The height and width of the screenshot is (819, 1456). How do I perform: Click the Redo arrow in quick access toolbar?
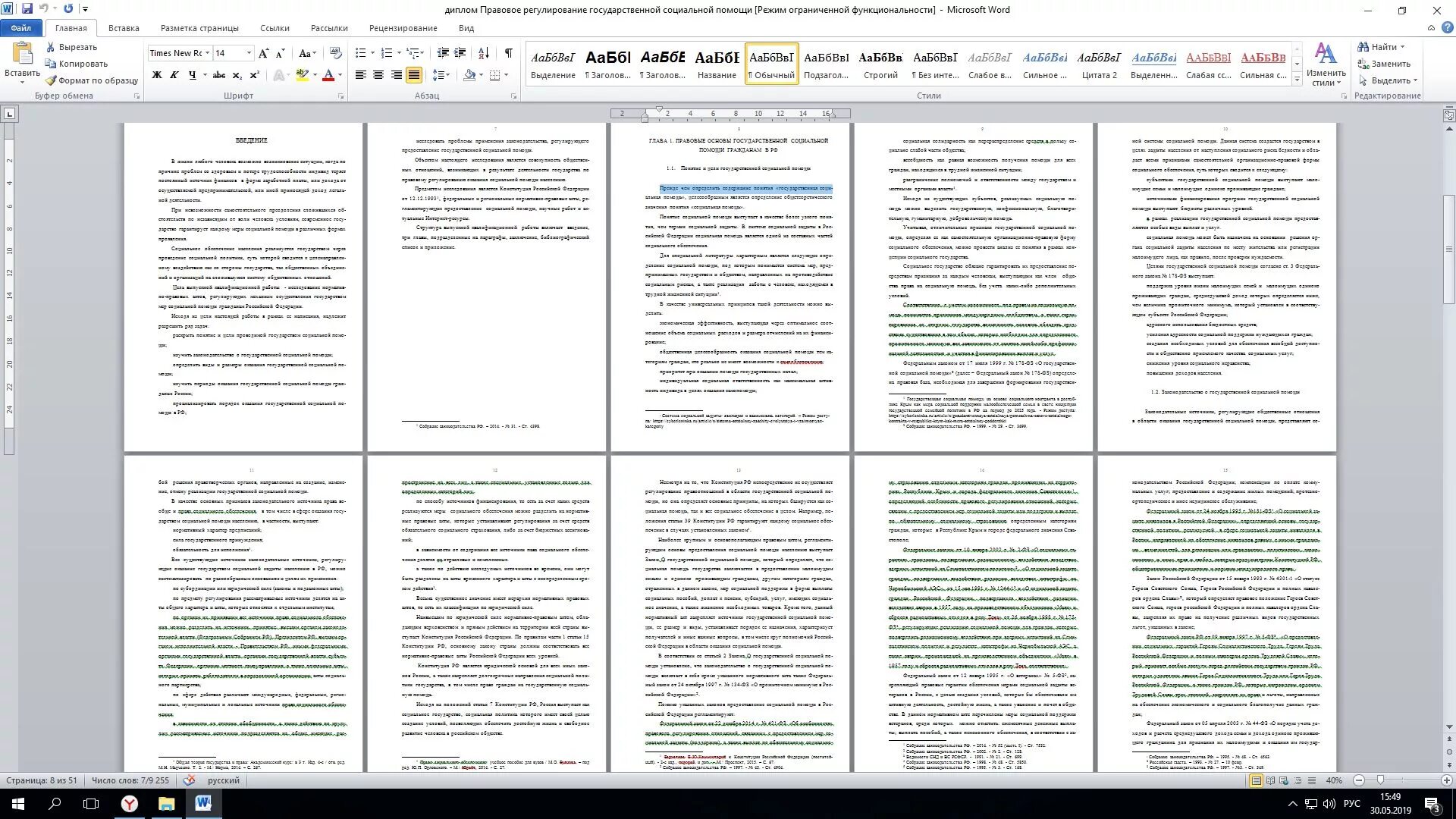pyautogui.click(x=68, y=9)
